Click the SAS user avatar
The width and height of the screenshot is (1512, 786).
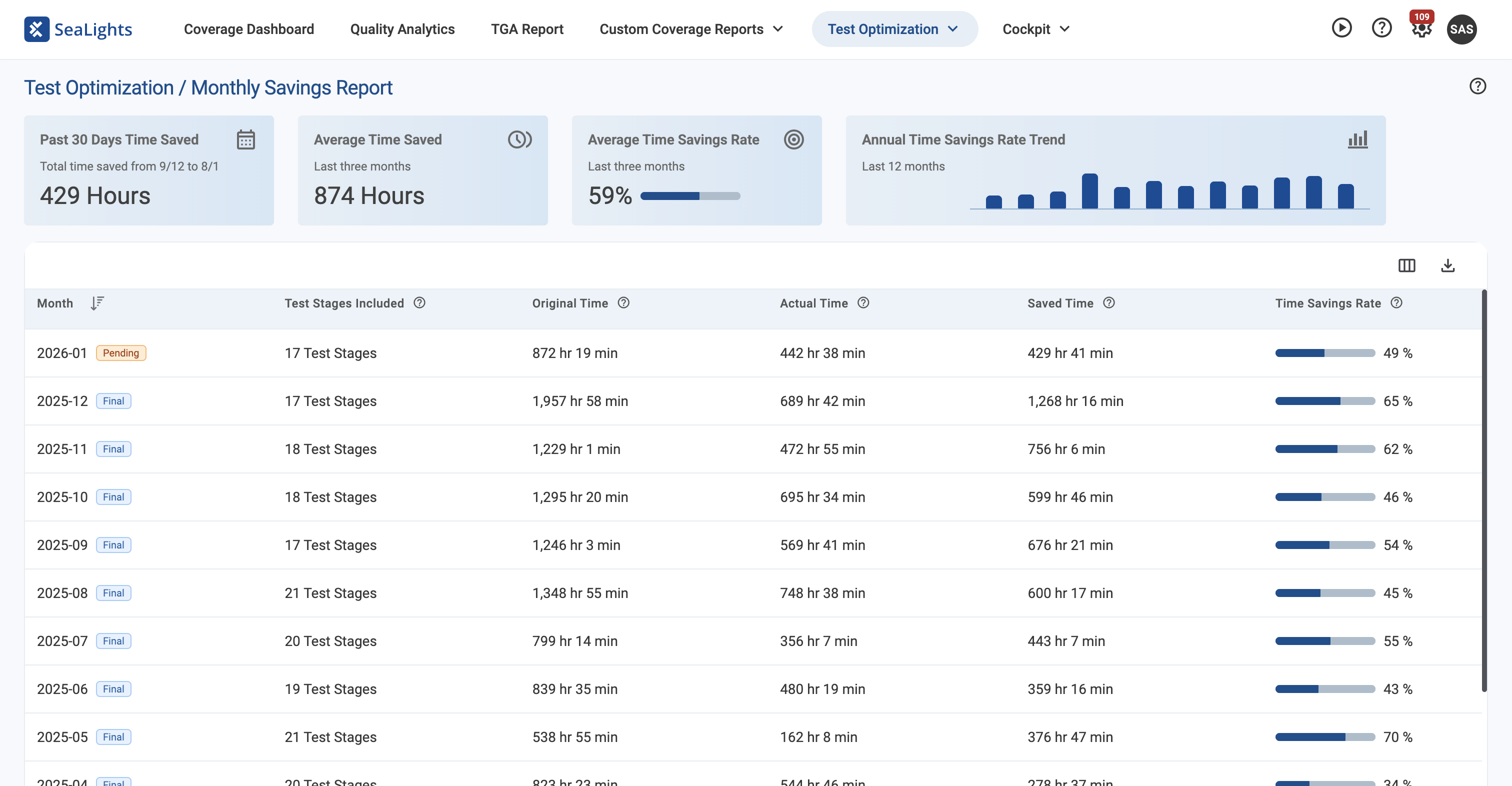[x=1461, y=29]
